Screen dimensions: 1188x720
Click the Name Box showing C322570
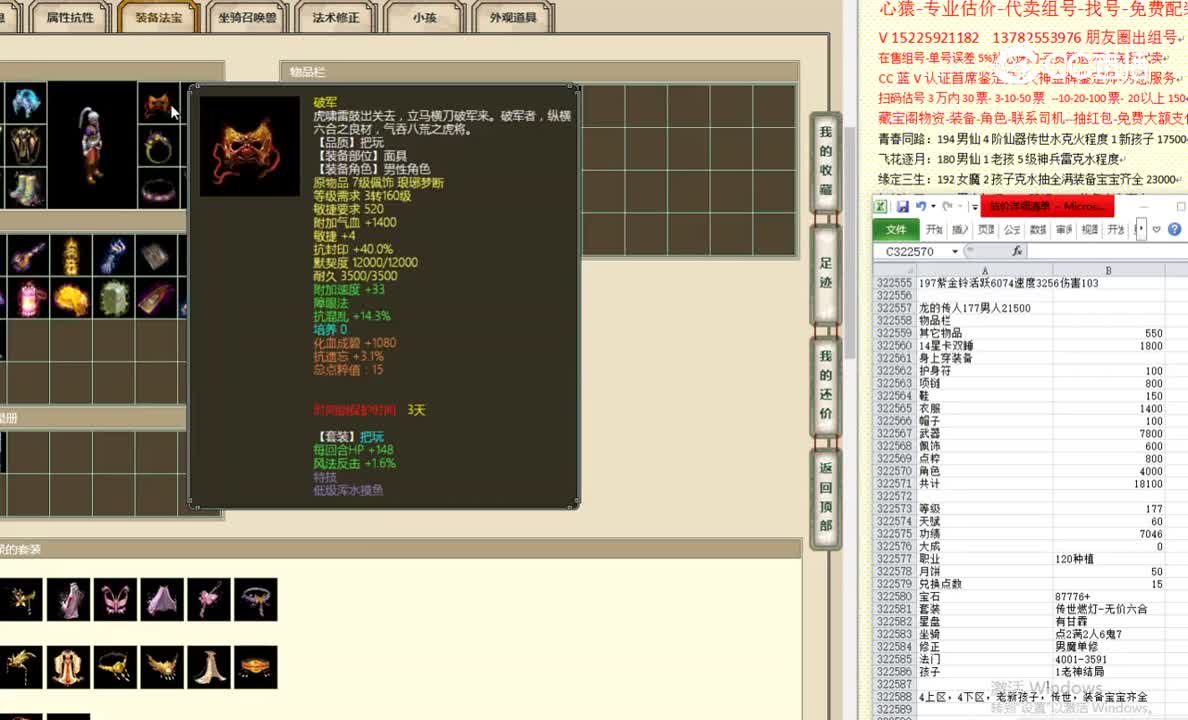coord(911,252)
